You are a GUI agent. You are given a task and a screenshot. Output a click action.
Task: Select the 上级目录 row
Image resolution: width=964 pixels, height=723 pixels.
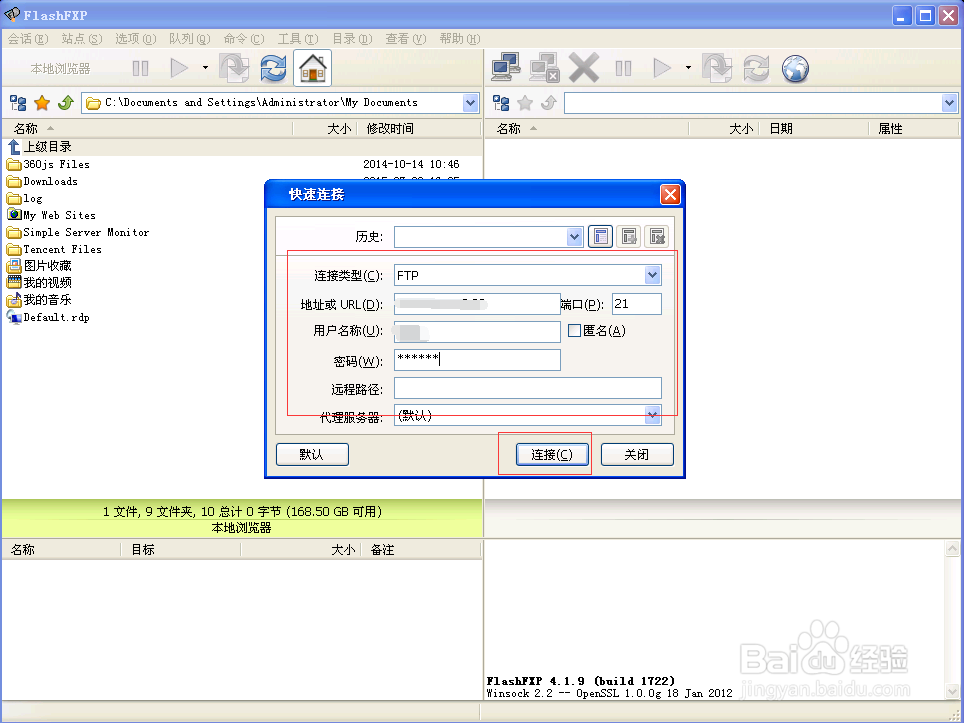[x=242, y=147]
